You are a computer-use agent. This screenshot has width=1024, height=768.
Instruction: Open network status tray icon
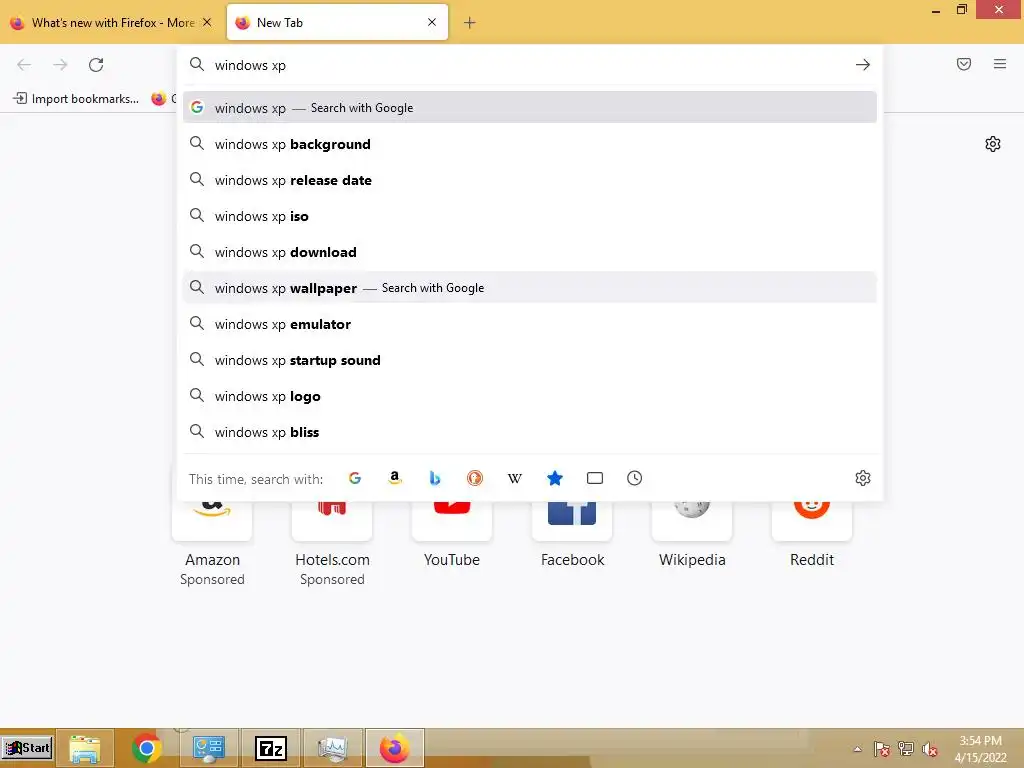906,749
